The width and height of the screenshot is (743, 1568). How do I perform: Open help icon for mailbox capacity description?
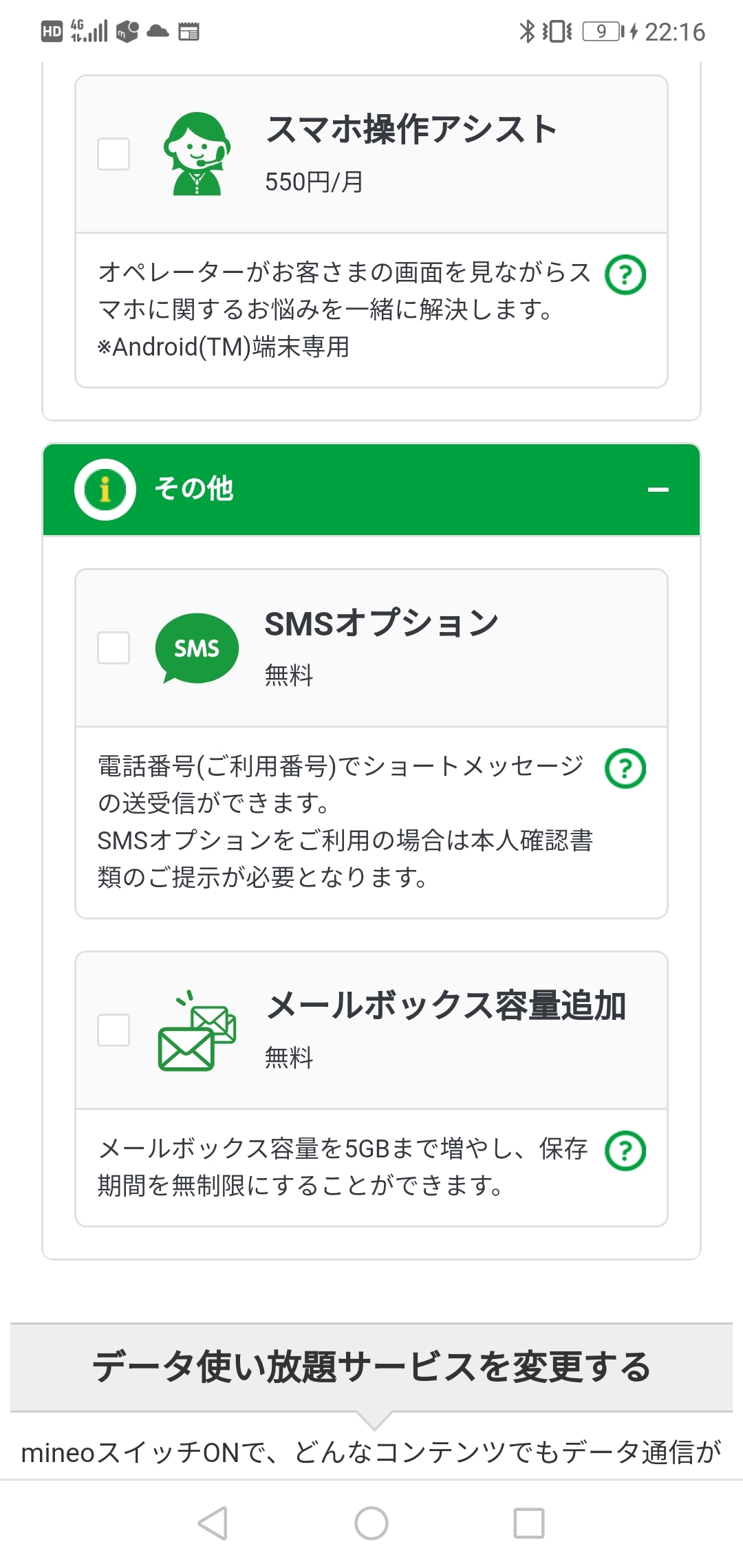pos(625,1151)
